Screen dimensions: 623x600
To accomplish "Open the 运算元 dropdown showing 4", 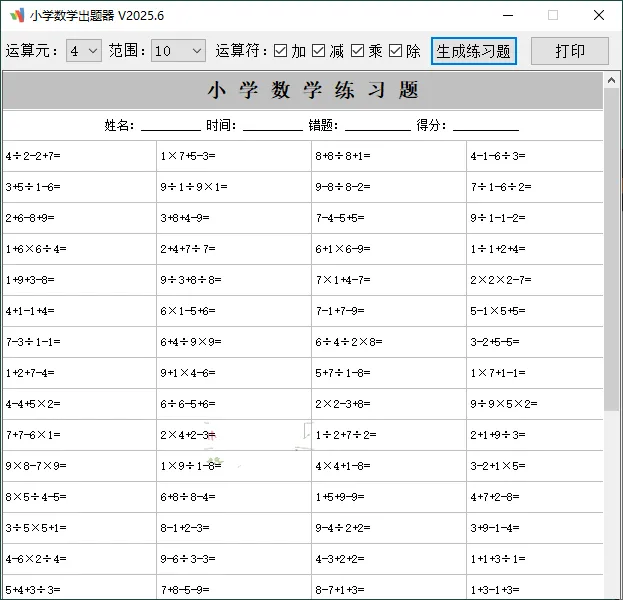I will [84, 51].
